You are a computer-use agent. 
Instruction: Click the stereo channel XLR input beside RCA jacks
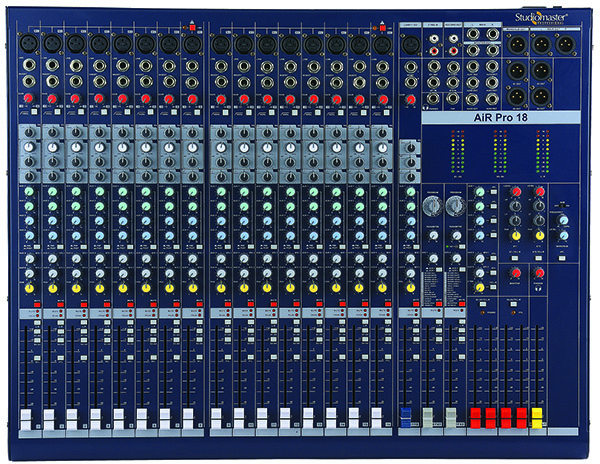pyautogui.click(x=410, y=44)
